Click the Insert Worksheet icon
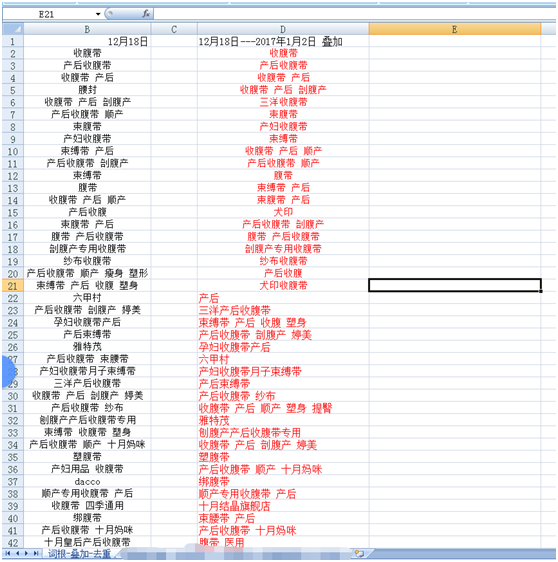 (x=359, y=553)
